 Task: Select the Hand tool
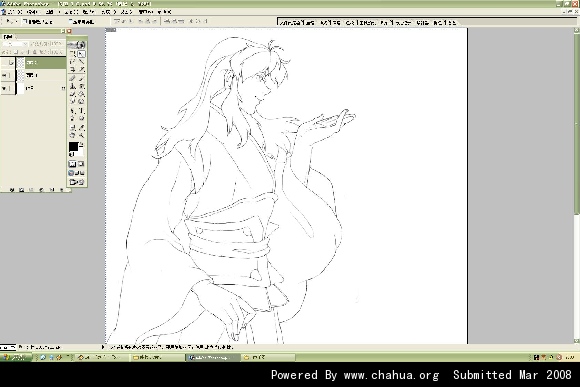(72, 135)
